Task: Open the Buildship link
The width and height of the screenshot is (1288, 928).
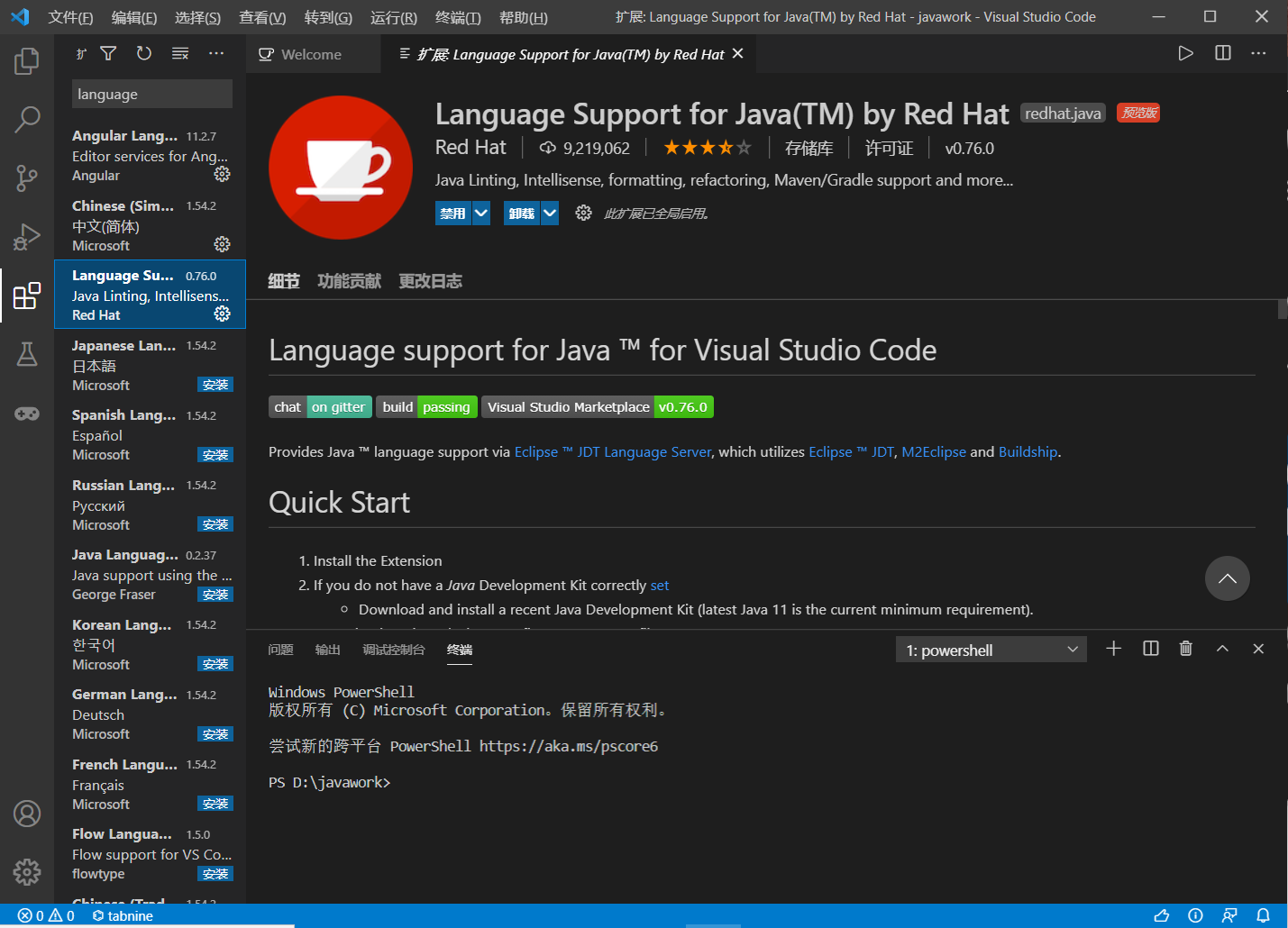Action: pyautogui.click(x=1028, y=451)
